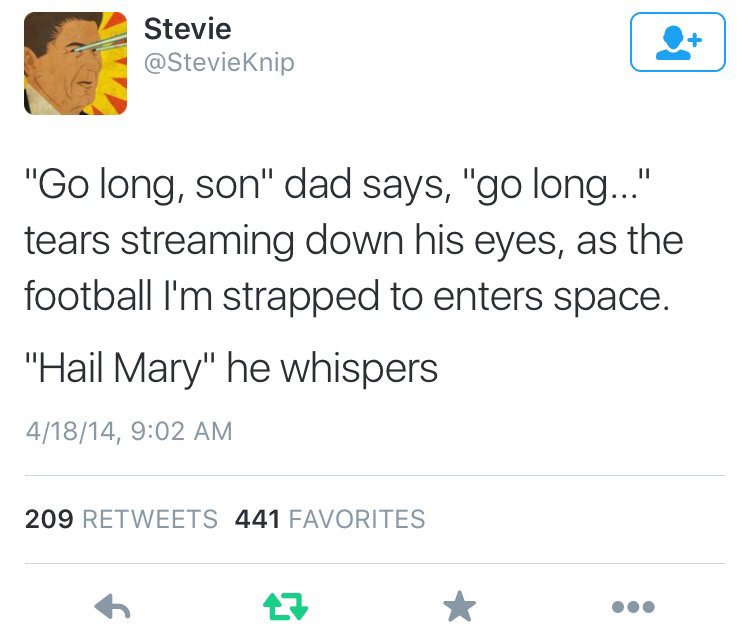Open Stevie's profile picture

(76, 62)
